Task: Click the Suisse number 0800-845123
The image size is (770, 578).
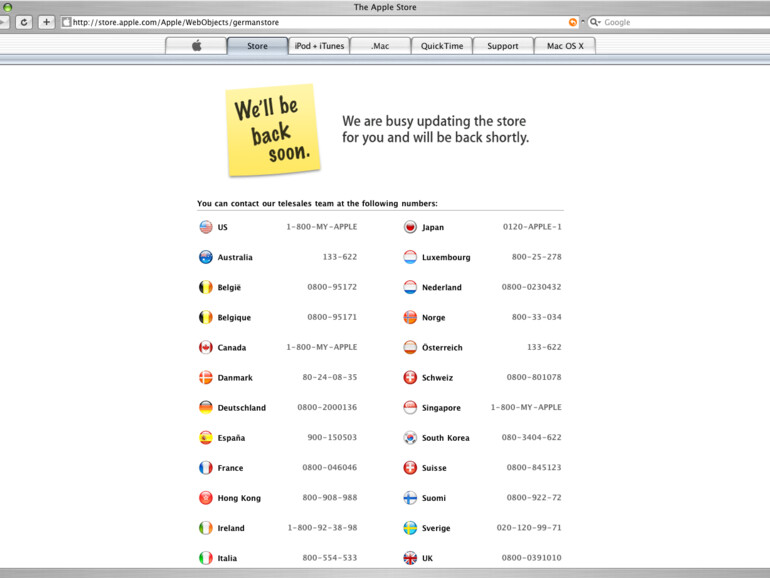Action: 534,467
